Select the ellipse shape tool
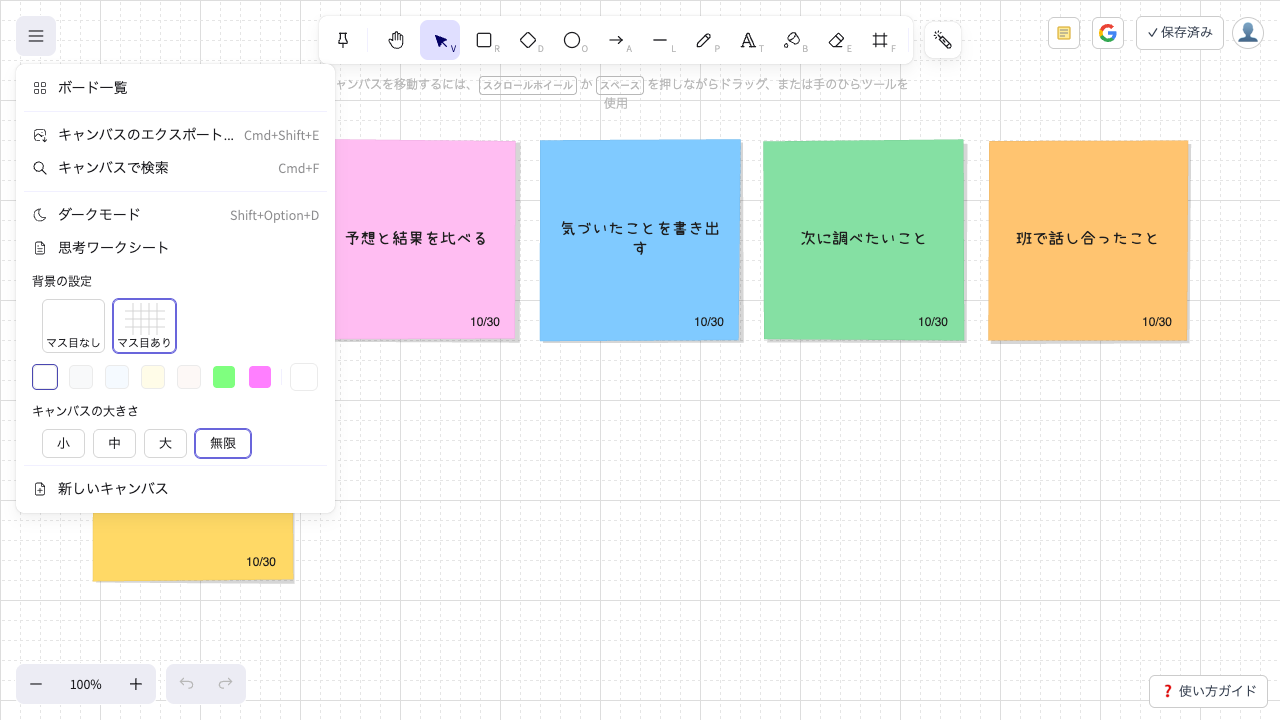The height and width of the screenshot is (720, 1280). coord(572,40)
